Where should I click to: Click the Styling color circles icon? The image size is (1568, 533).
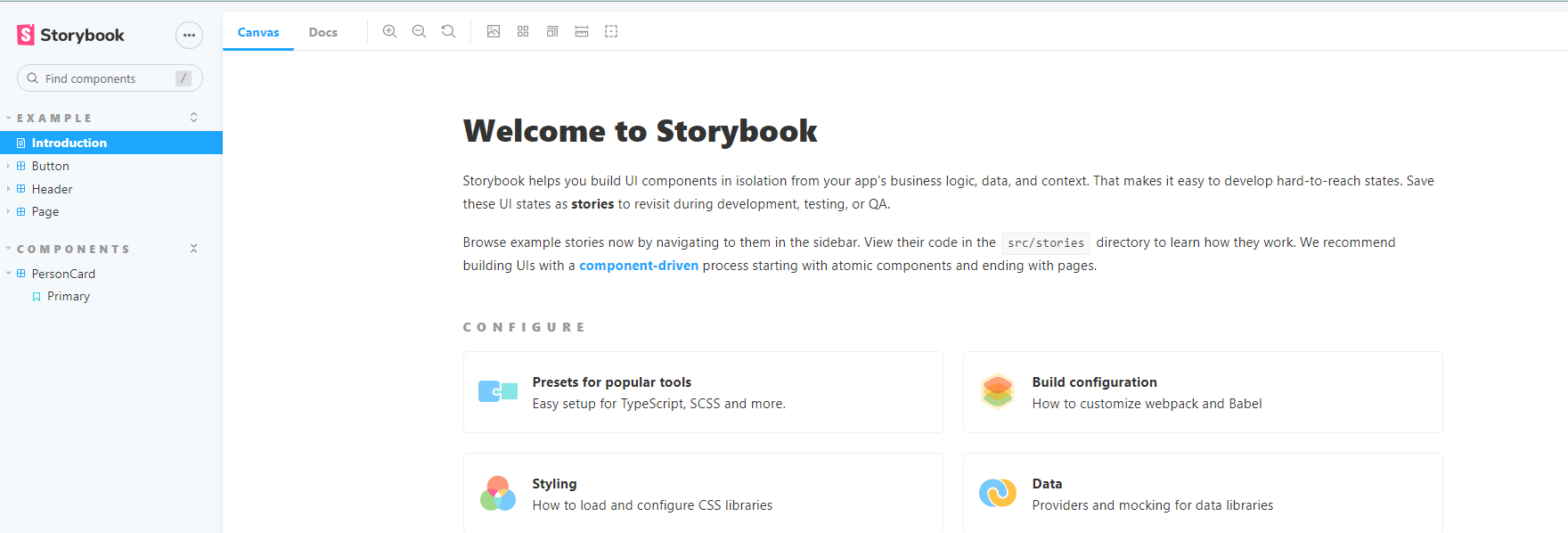point(498,493)
